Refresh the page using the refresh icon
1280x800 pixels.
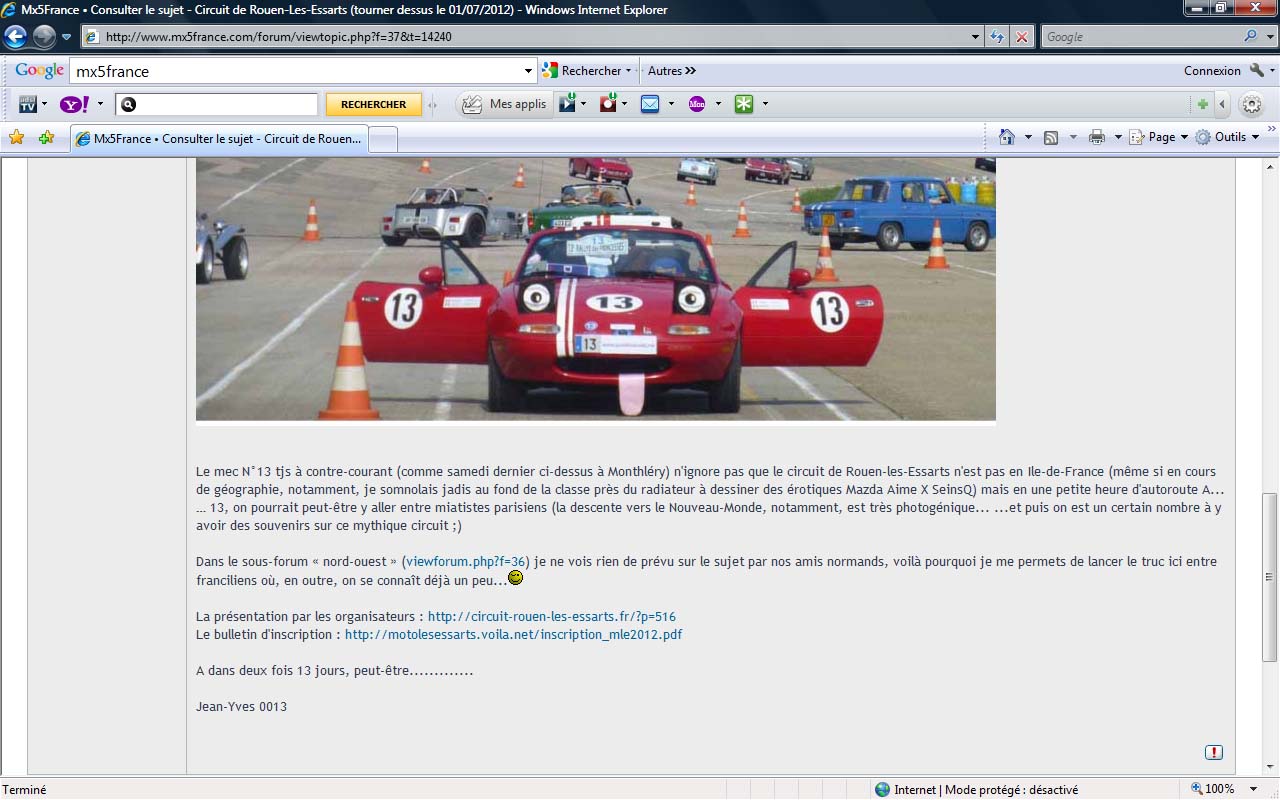pos(997,37)
